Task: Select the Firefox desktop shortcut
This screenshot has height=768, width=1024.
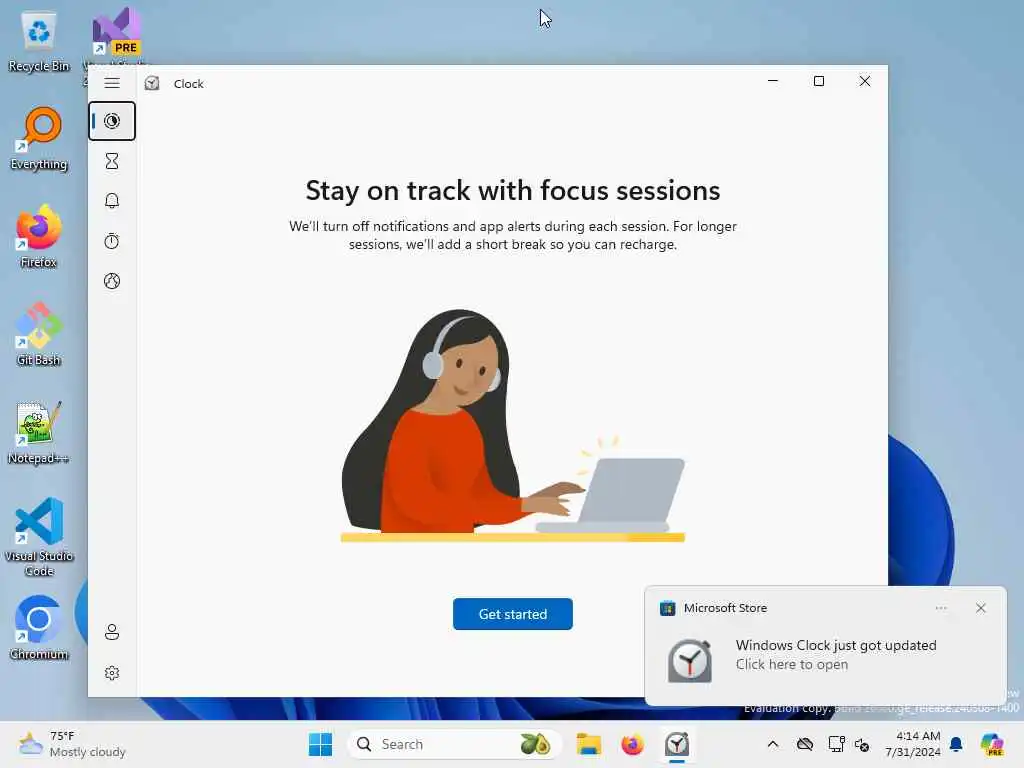Action: 39,237
